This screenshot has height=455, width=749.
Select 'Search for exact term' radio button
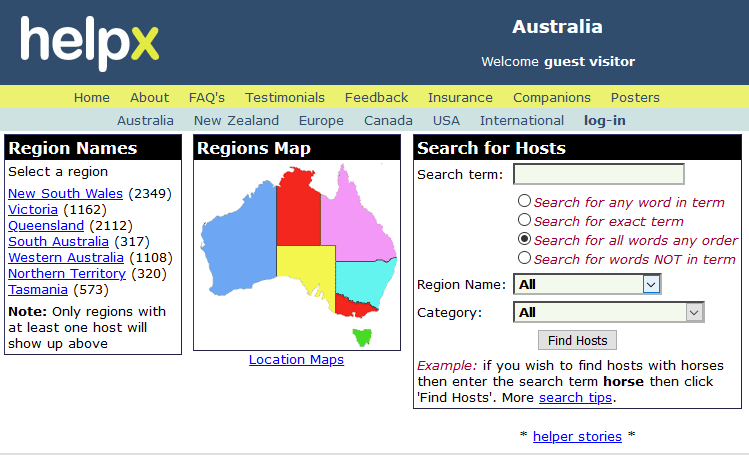(x=524, y=220)
